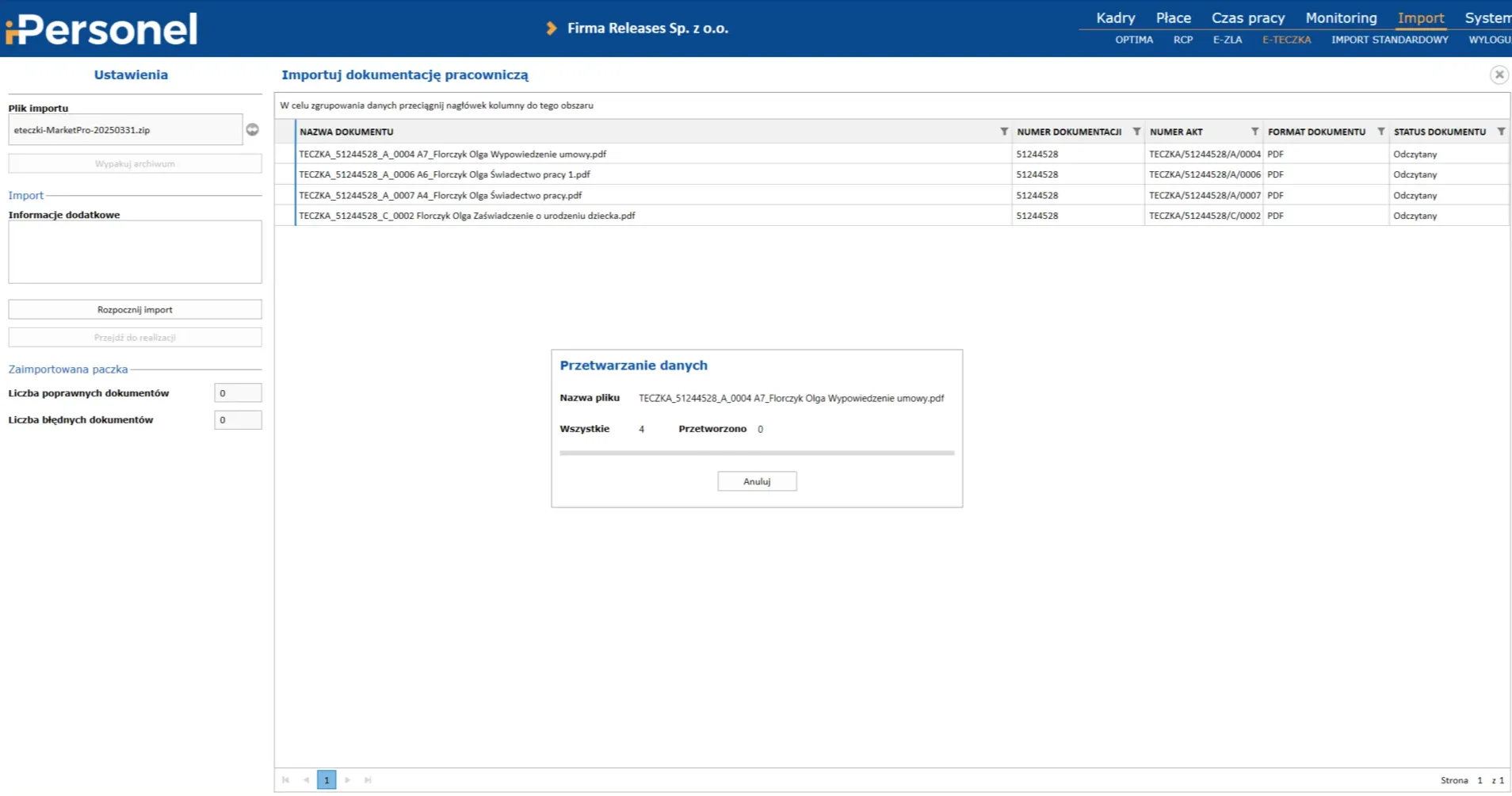The height and width of the screenshot is (796, 1512).
Task: Open Status dokumentu column filter
Action: point(1501,132)
